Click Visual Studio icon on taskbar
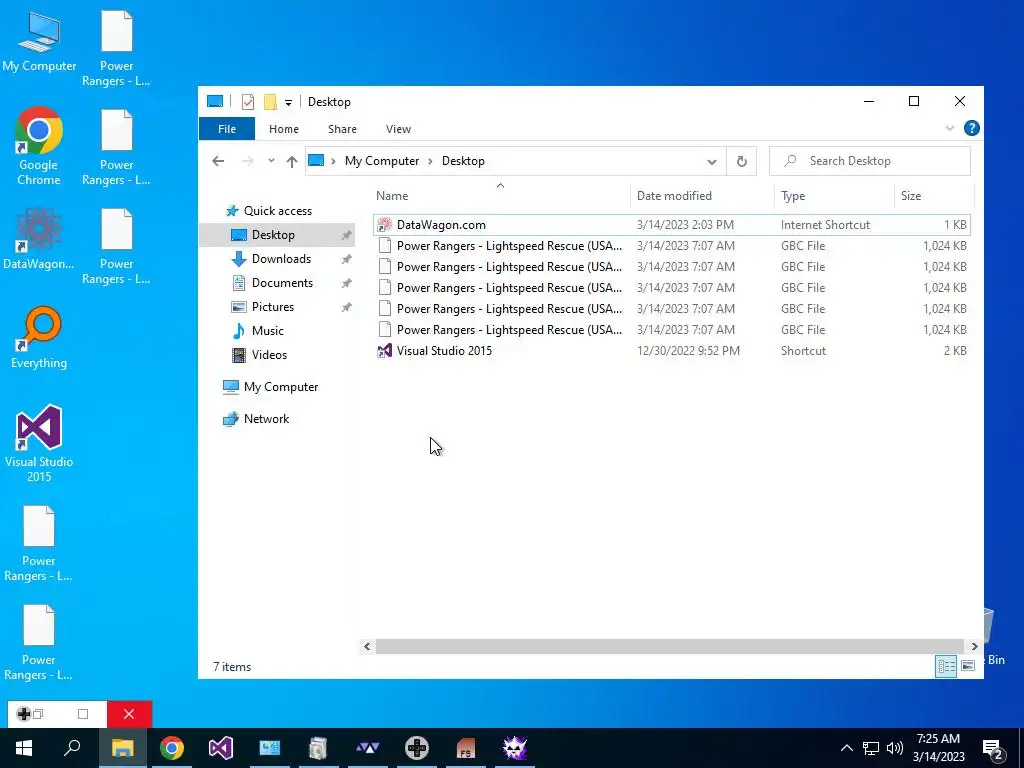 coord(221,748)
